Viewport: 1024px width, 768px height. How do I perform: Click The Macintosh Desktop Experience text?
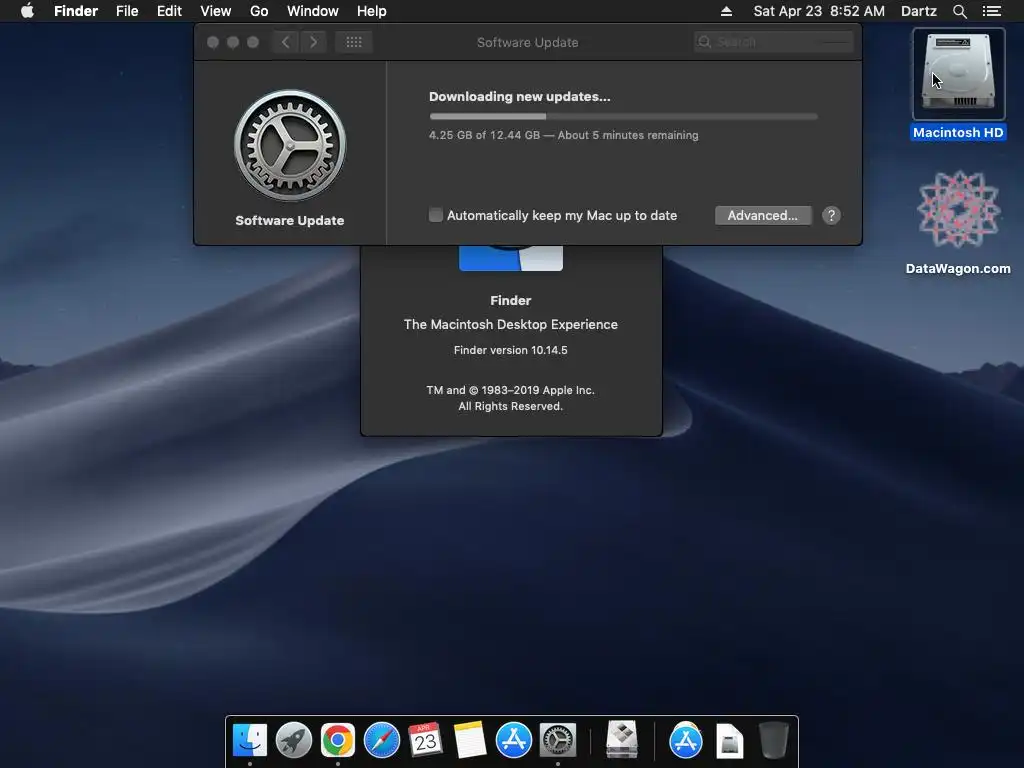coord(511,325)
